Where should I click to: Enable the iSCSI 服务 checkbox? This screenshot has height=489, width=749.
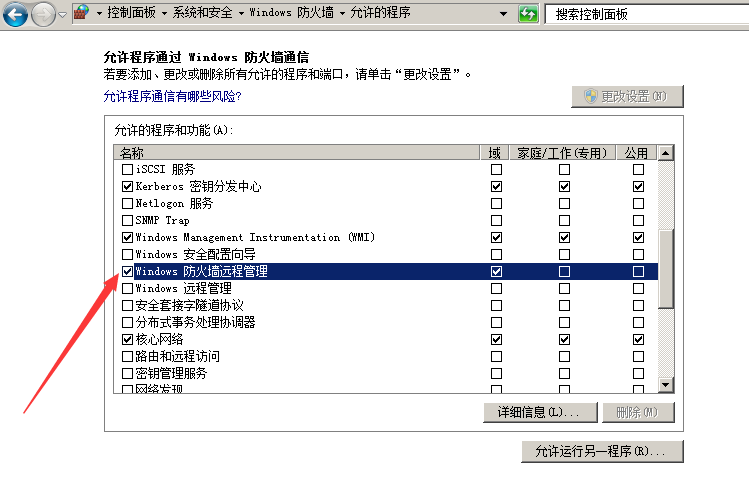(127, 170)
